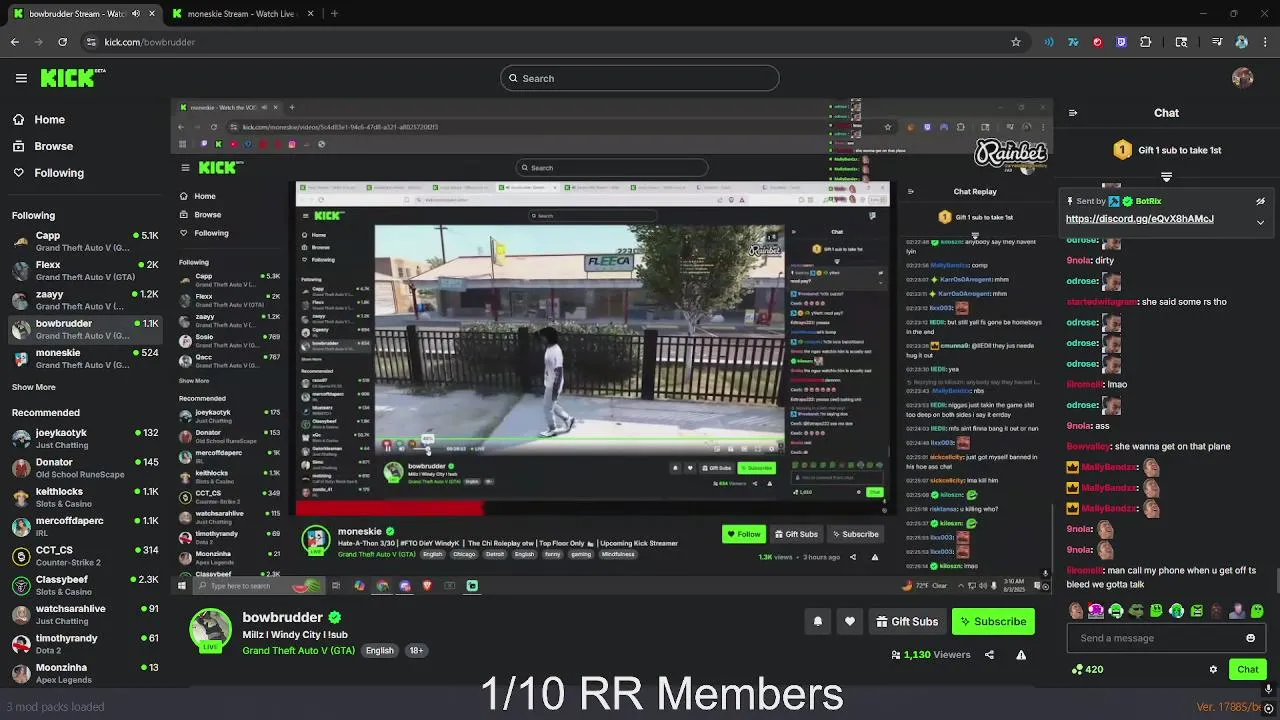Image resolution: width=1280 pixels, height=720 pixels.
Task: Click bowbrudder's channel avatar
Action: pos(210,630)
